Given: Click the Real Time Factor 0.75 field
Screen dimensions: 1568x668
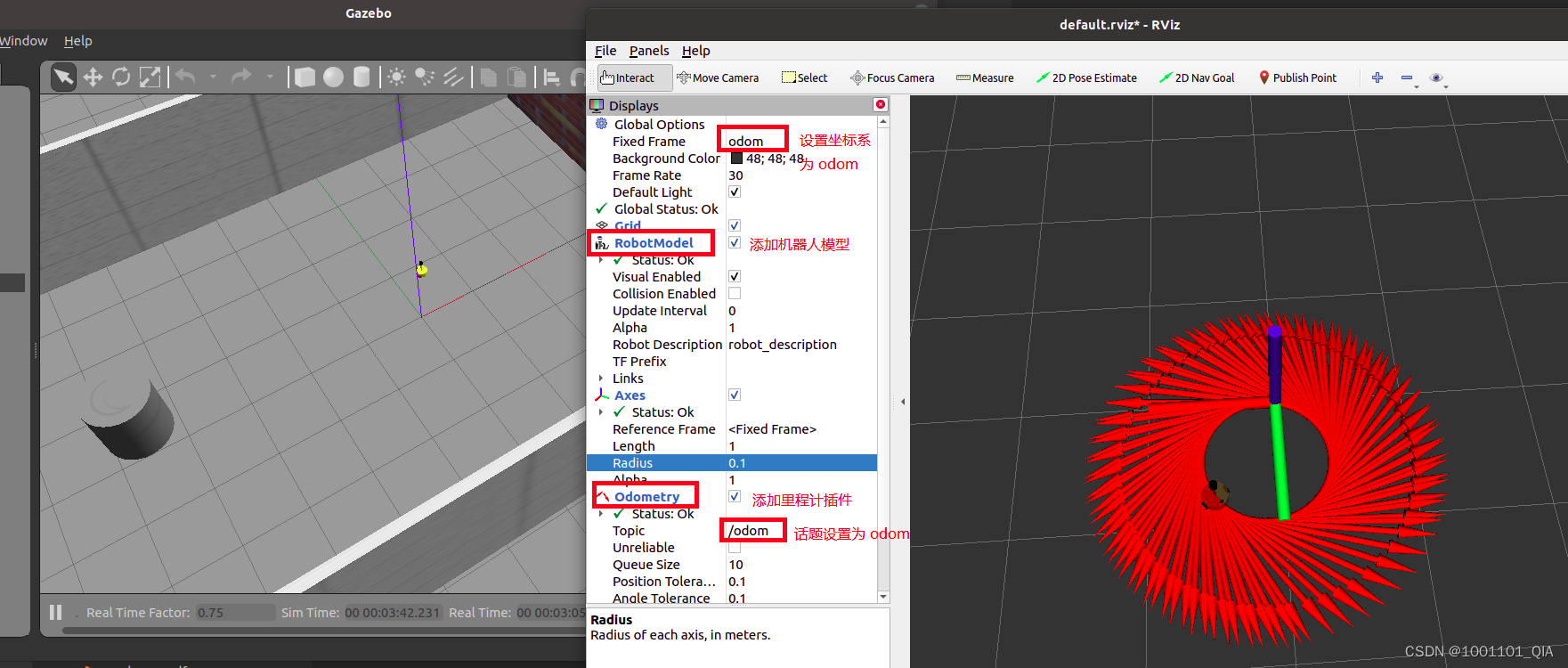Looking at the screenshot, I should [235, 613].
